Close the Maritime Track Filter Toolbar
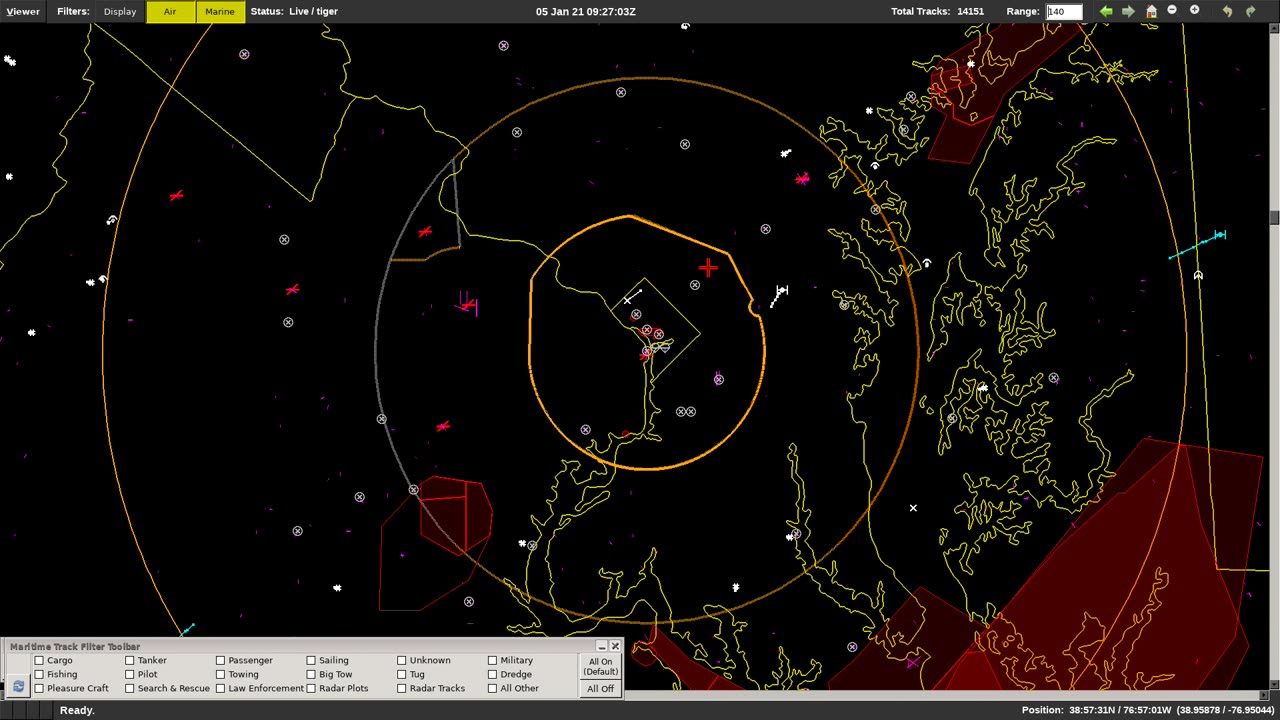Screen dimensions: 1280x720 click(x=615, y=646)
